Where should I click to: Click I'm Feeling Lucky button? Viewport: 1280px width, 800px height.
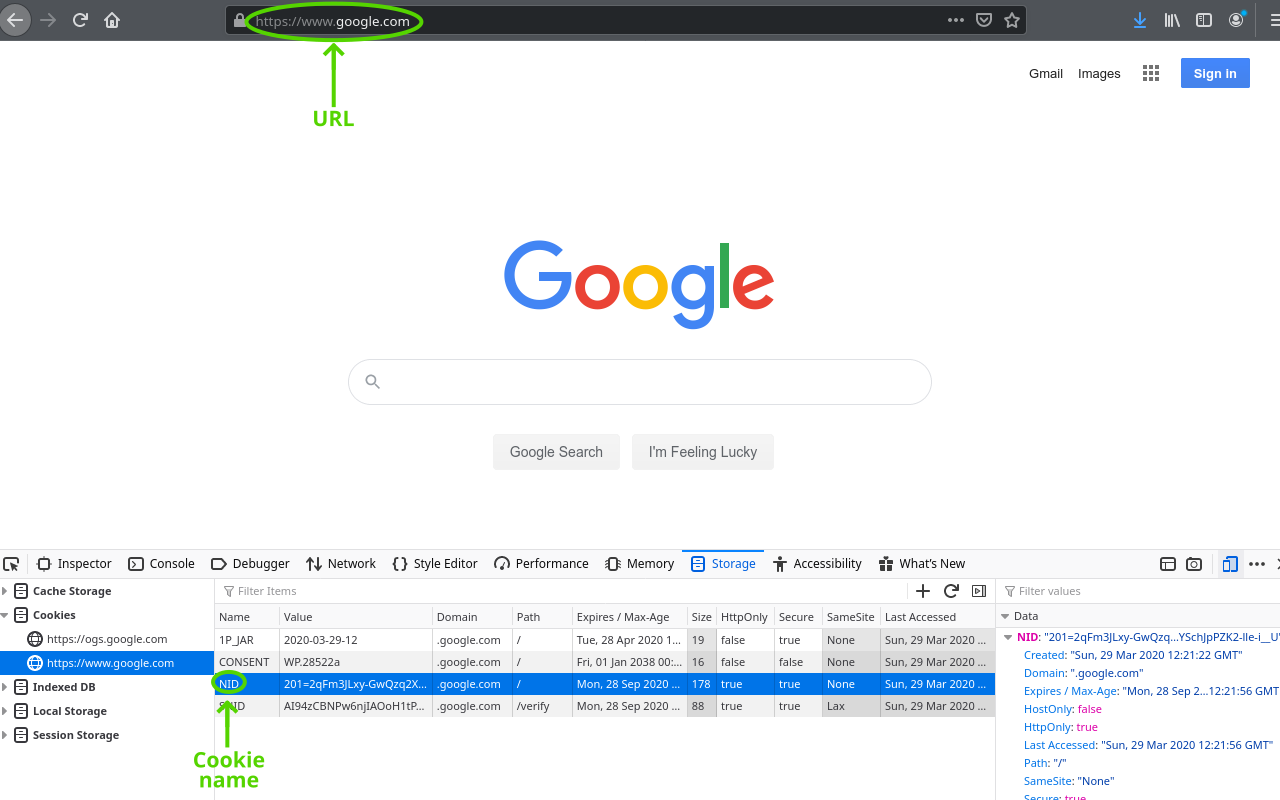point(703,452)
